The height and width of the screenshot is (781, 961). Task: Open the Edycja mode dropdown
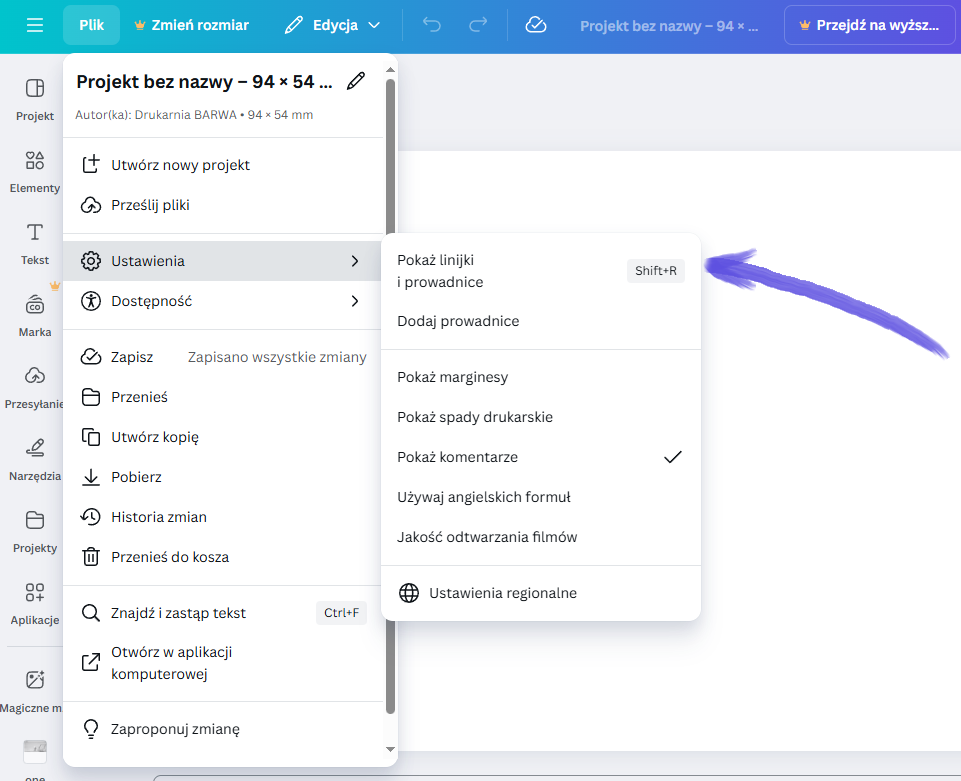(x=333, y=25)
